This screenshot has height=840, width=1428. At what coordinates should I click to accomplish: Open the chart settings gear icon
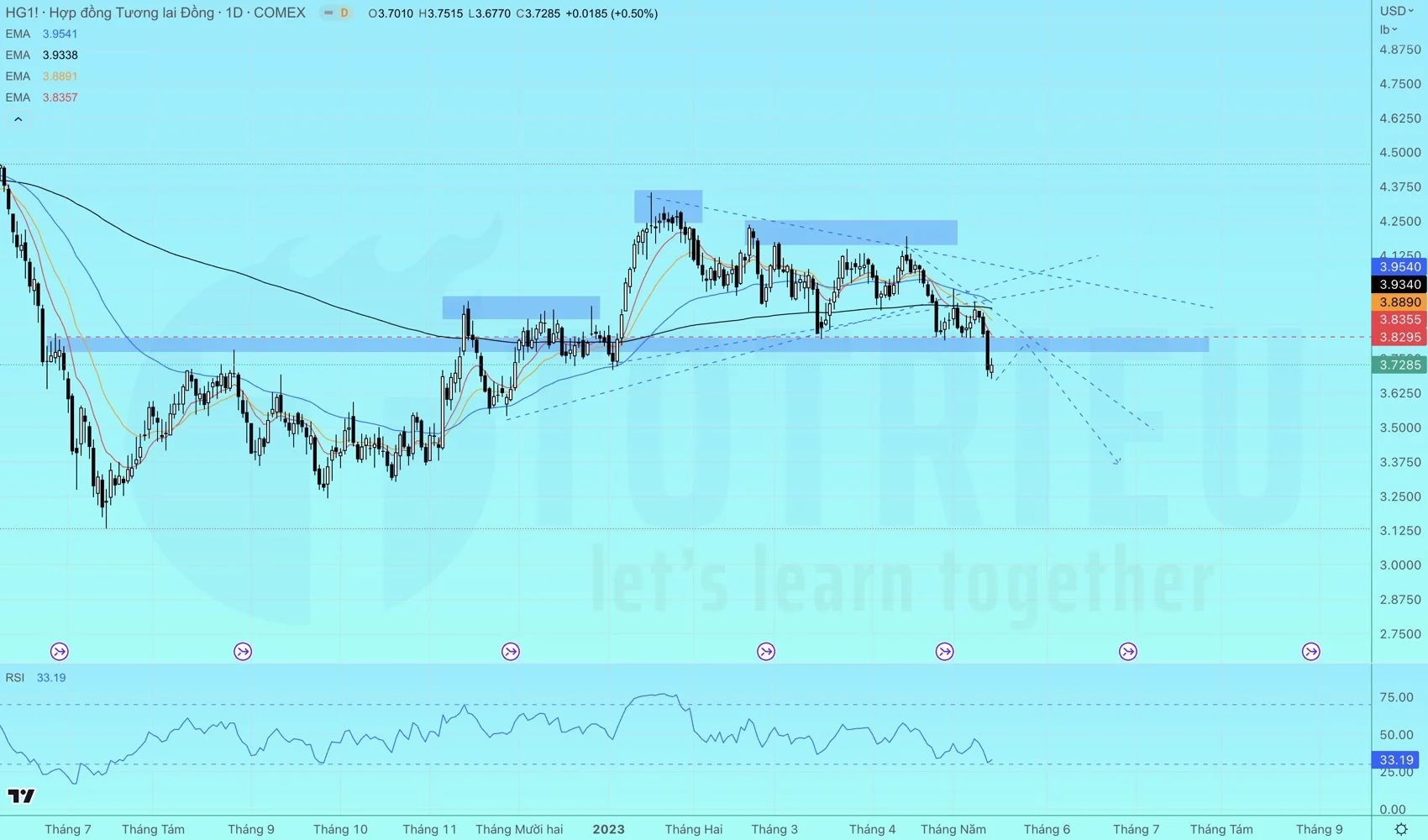tap(1400, 829)
